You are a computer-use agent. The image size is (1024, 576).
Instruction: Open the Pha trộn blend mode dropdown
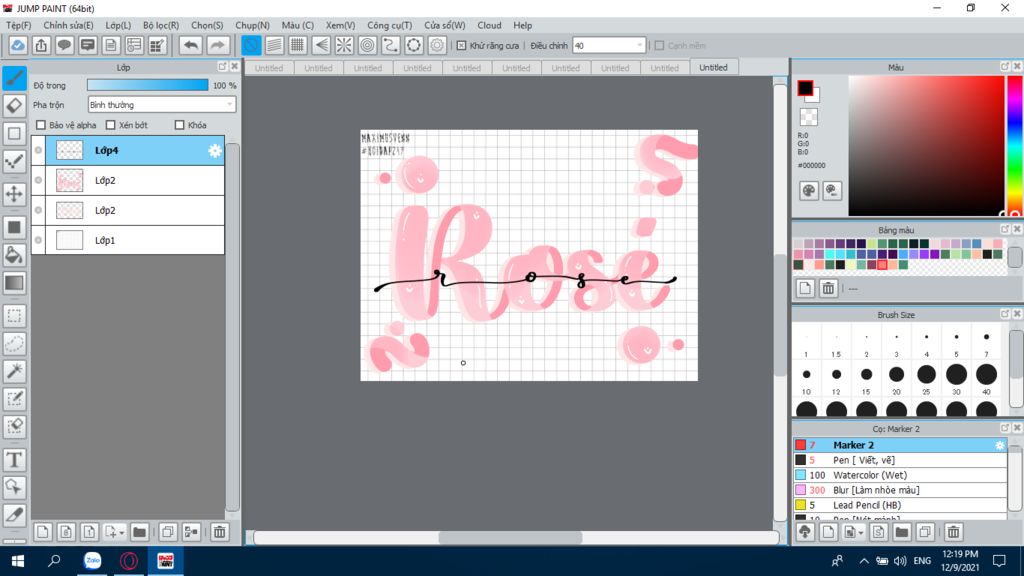click(x=161, y=104)
